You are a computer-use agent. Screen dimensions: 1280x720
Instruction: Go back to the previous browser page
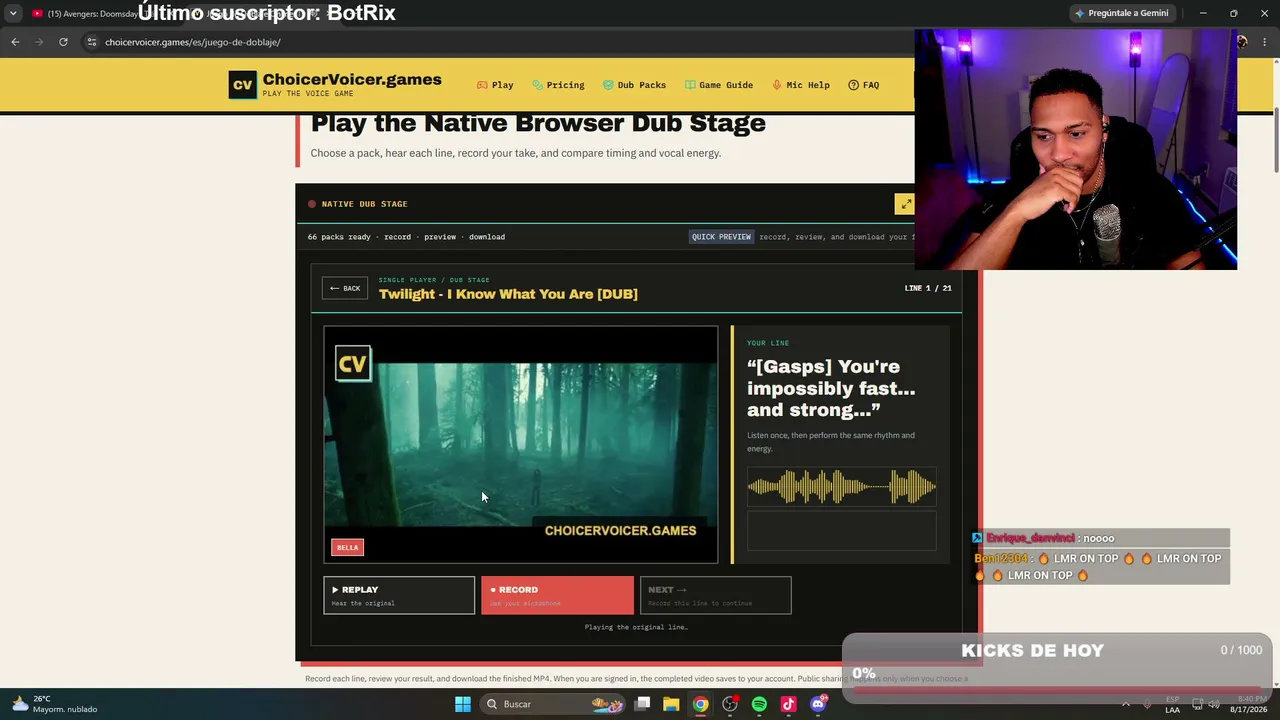point(15,42)
